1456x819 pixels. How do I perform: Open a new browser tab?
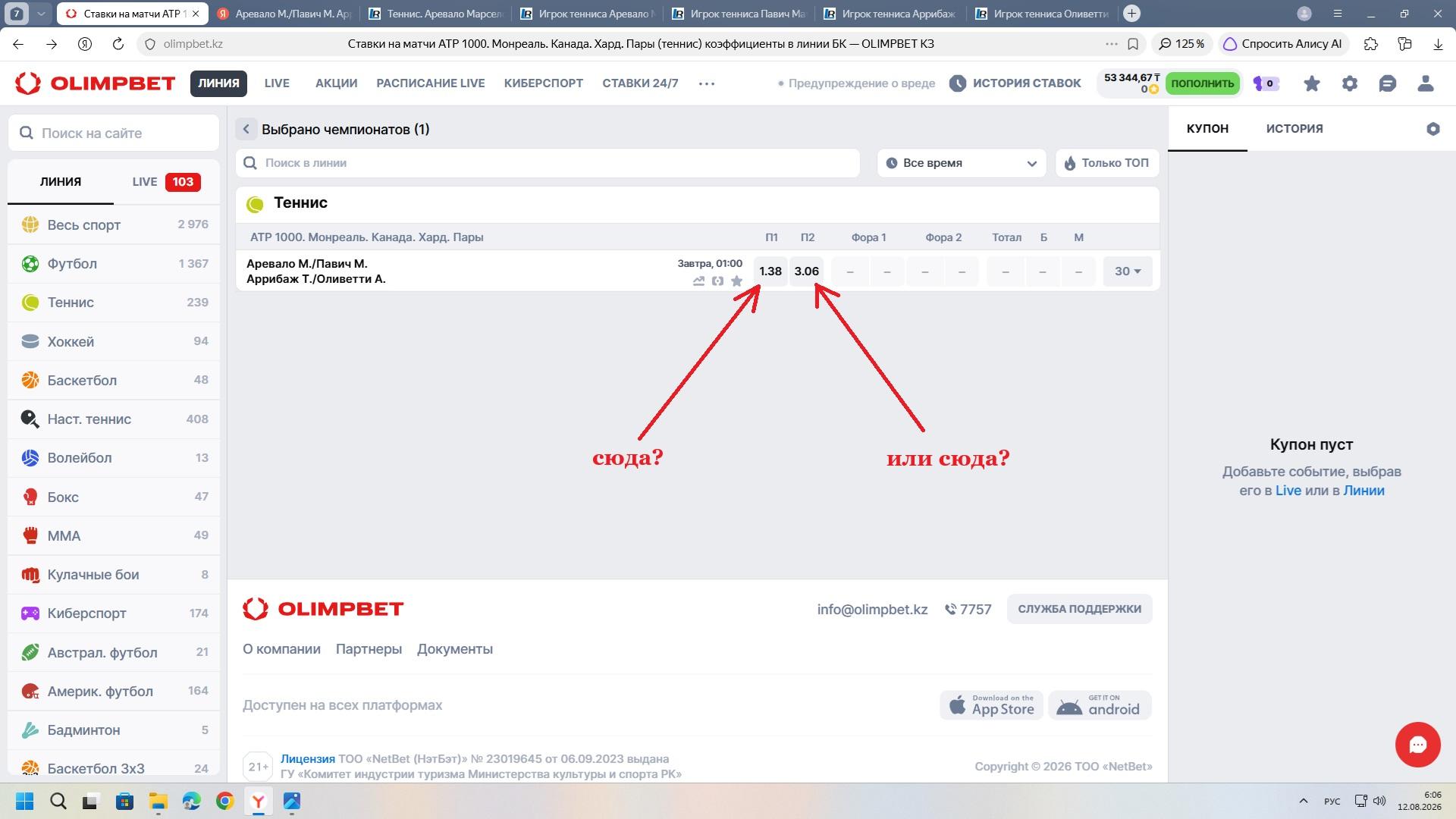[1131, 14]
